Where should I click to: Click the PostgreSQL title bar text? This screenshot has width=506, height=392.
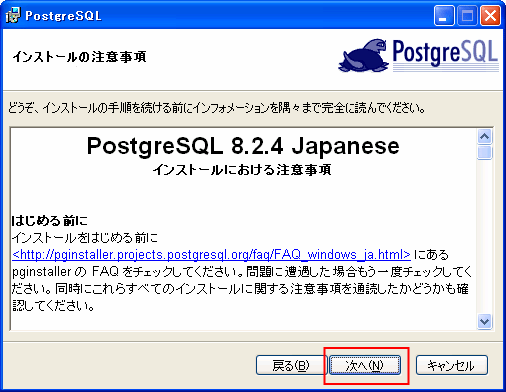pos(63,16)
